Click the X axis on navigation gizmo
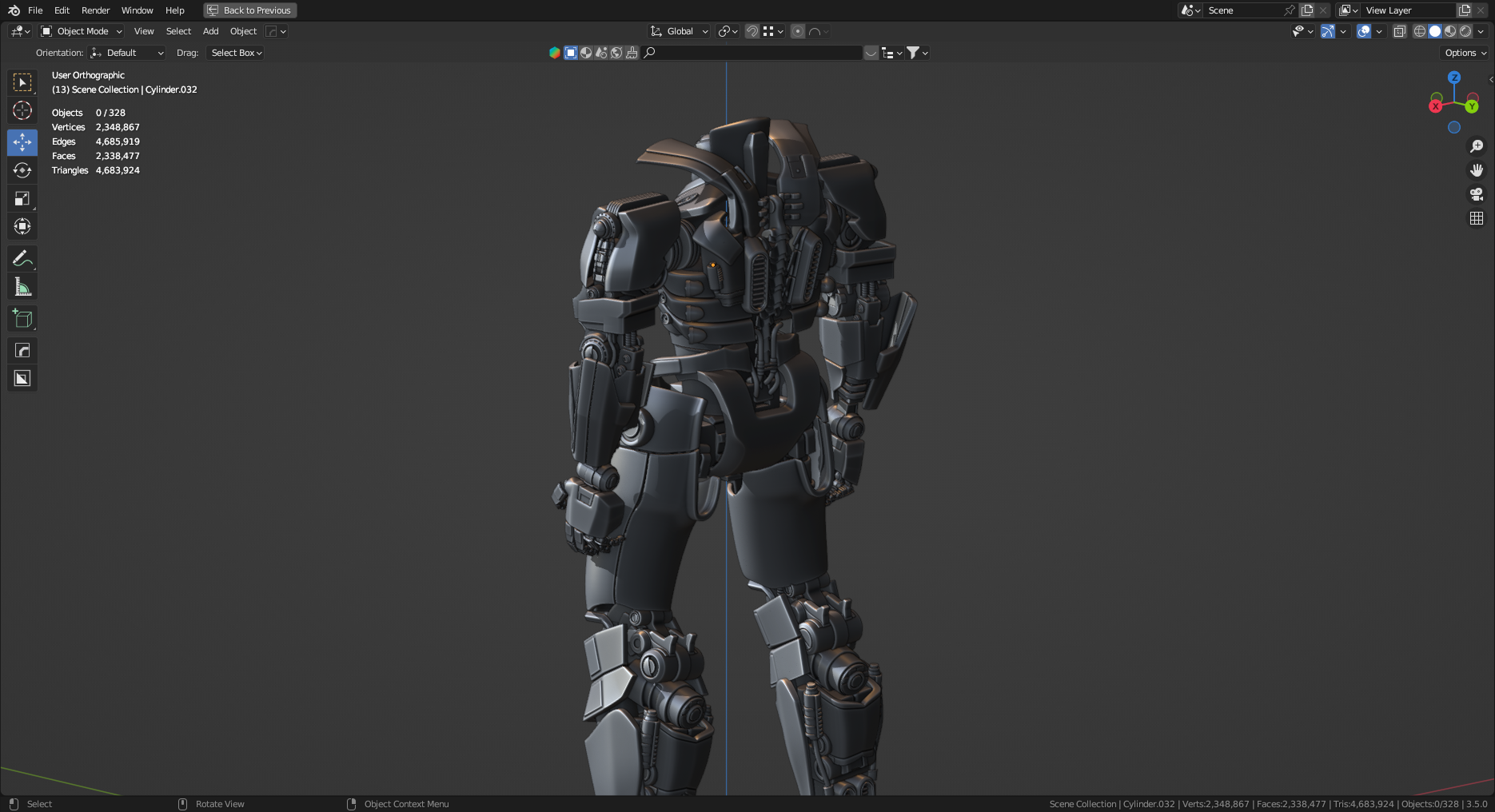The image size is (1495, 812). coord(1436,106)
